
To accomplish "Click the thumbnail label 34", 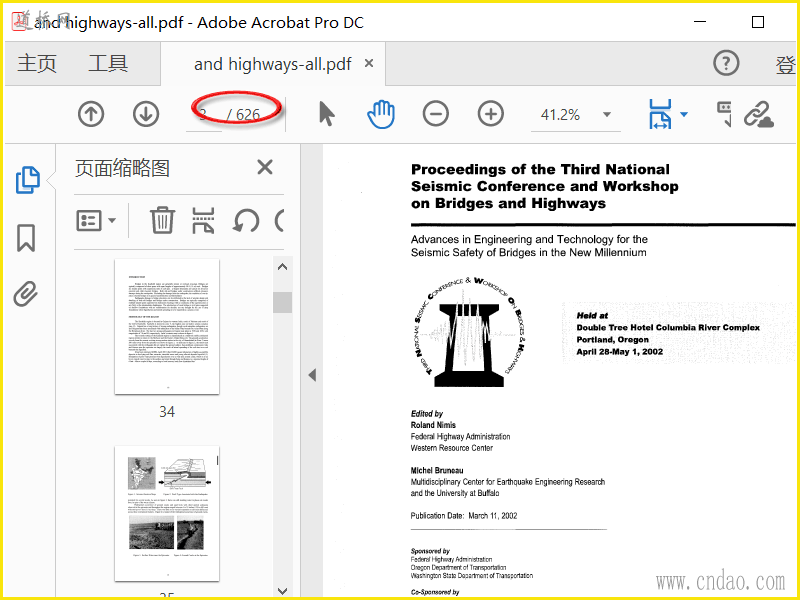I will tap(167, 412).
